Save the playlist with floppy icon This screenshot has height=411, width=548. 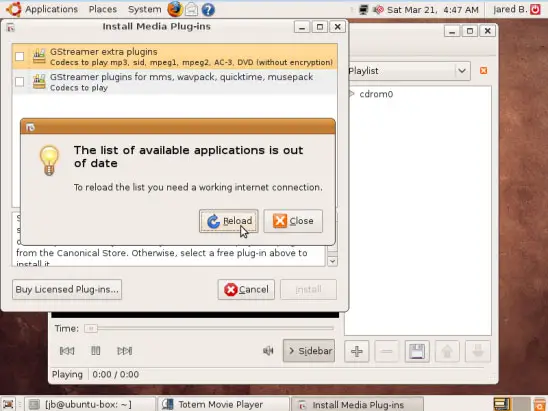click(x=417, y=351)
